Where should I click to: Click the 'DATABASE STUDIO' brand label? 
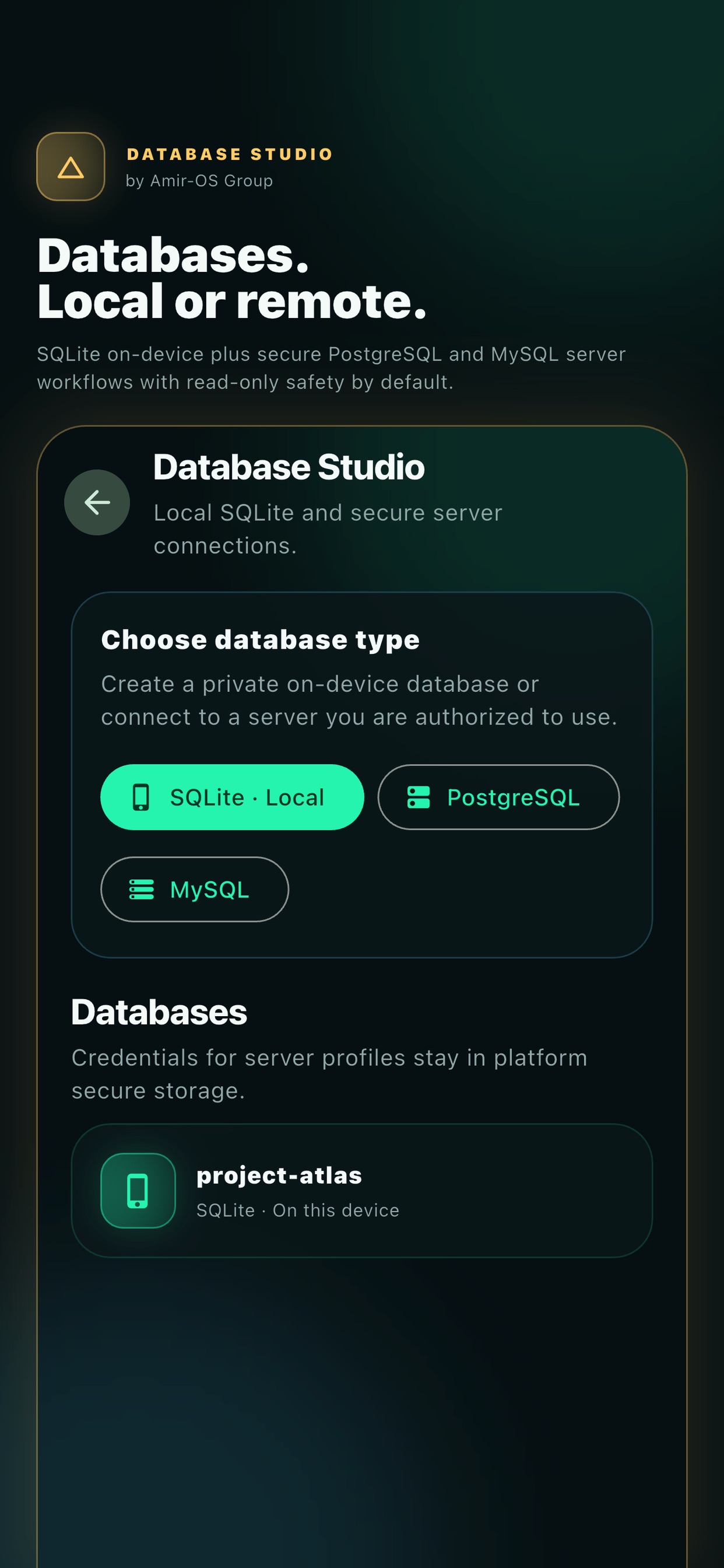(230, 154)
